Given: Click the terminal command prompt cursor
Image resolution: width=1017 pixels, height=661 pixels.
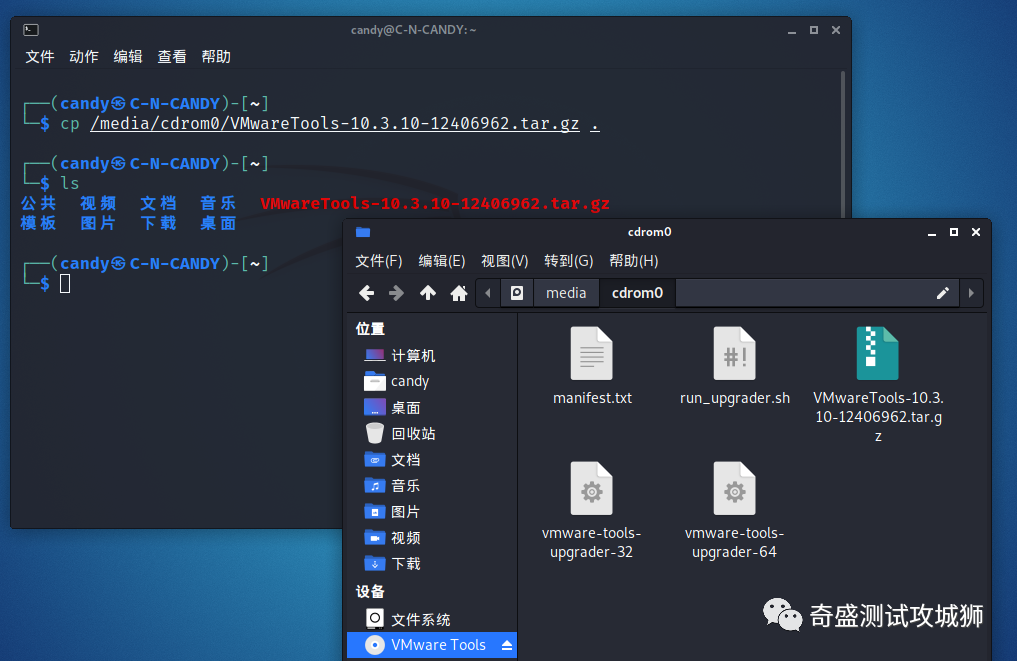Looking at the screenshot, I should tap(65, 283).
